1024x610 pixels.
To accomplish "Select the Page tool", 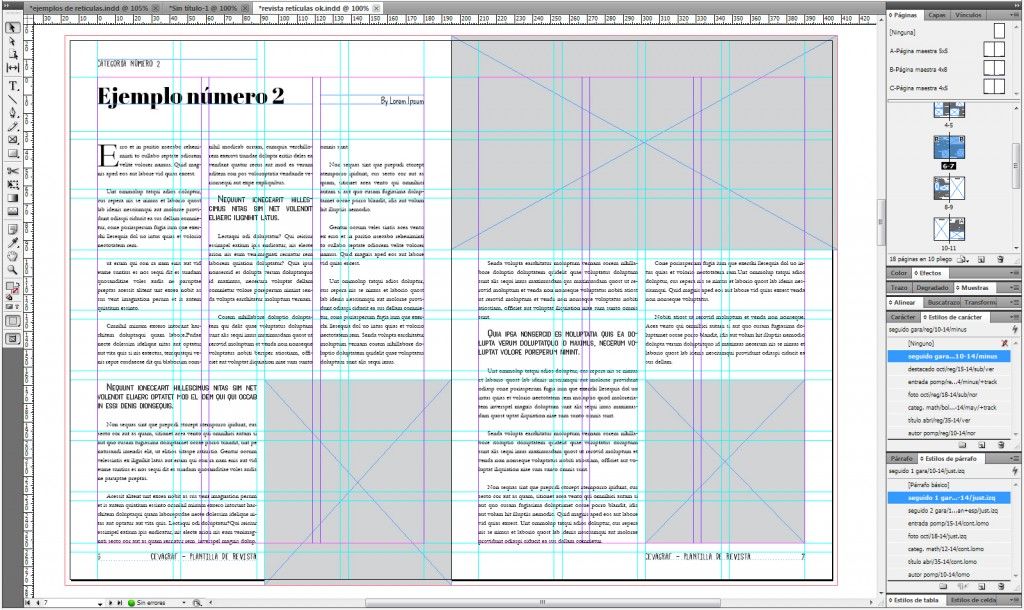I will pos(12,54).
